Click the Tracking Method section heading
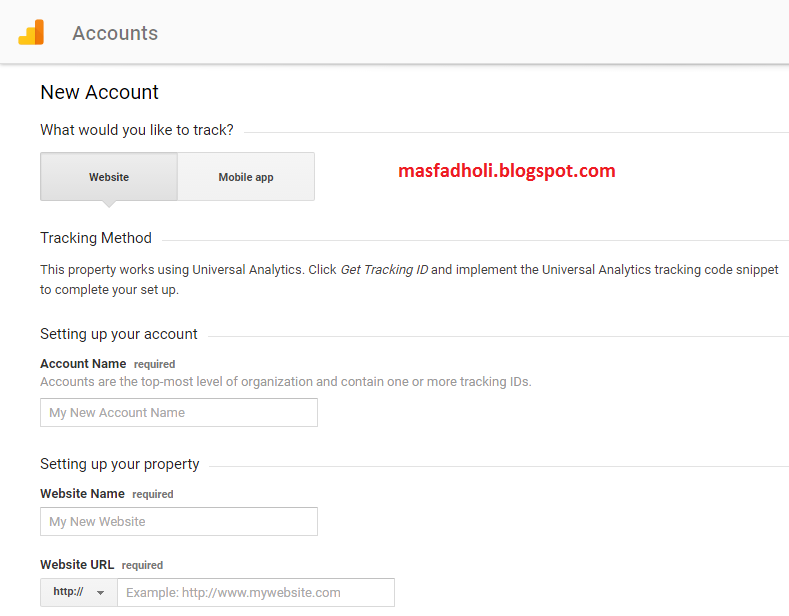 (96, 238)
